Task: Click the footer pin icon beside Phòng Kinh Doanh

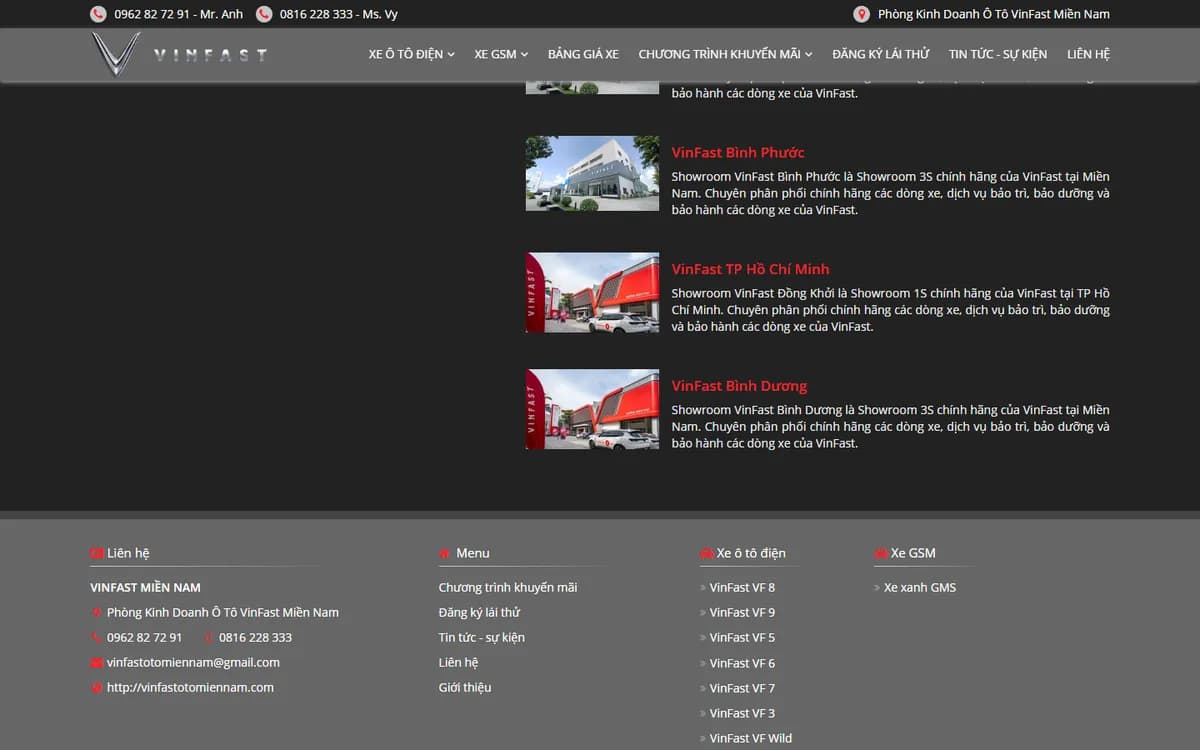Action: coord(97,612)
